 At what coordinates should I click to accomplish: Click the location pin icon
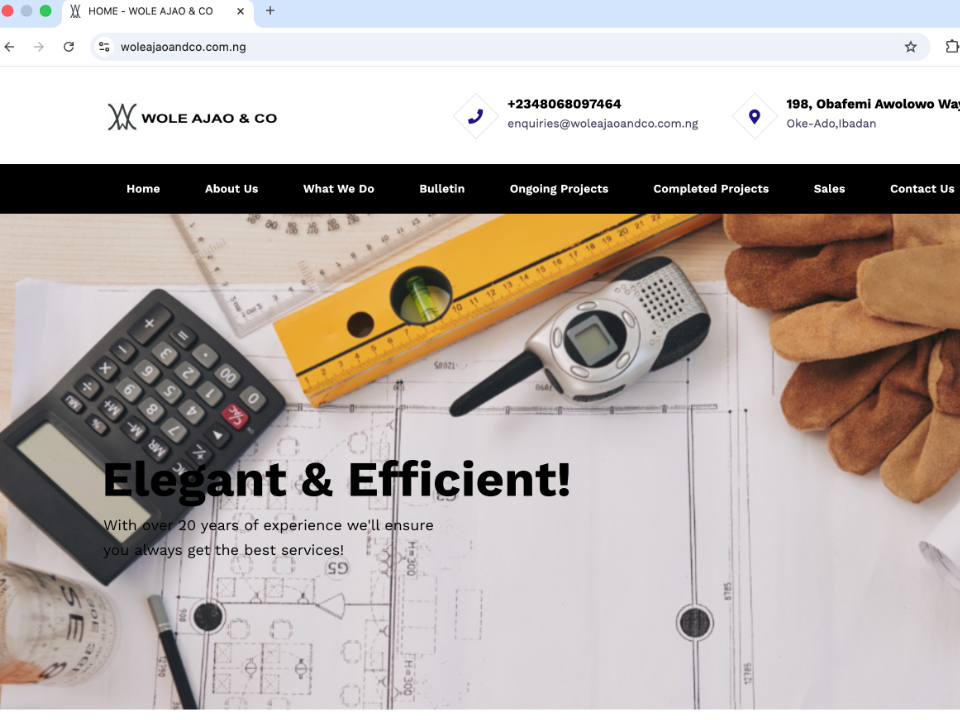[754, 116]
